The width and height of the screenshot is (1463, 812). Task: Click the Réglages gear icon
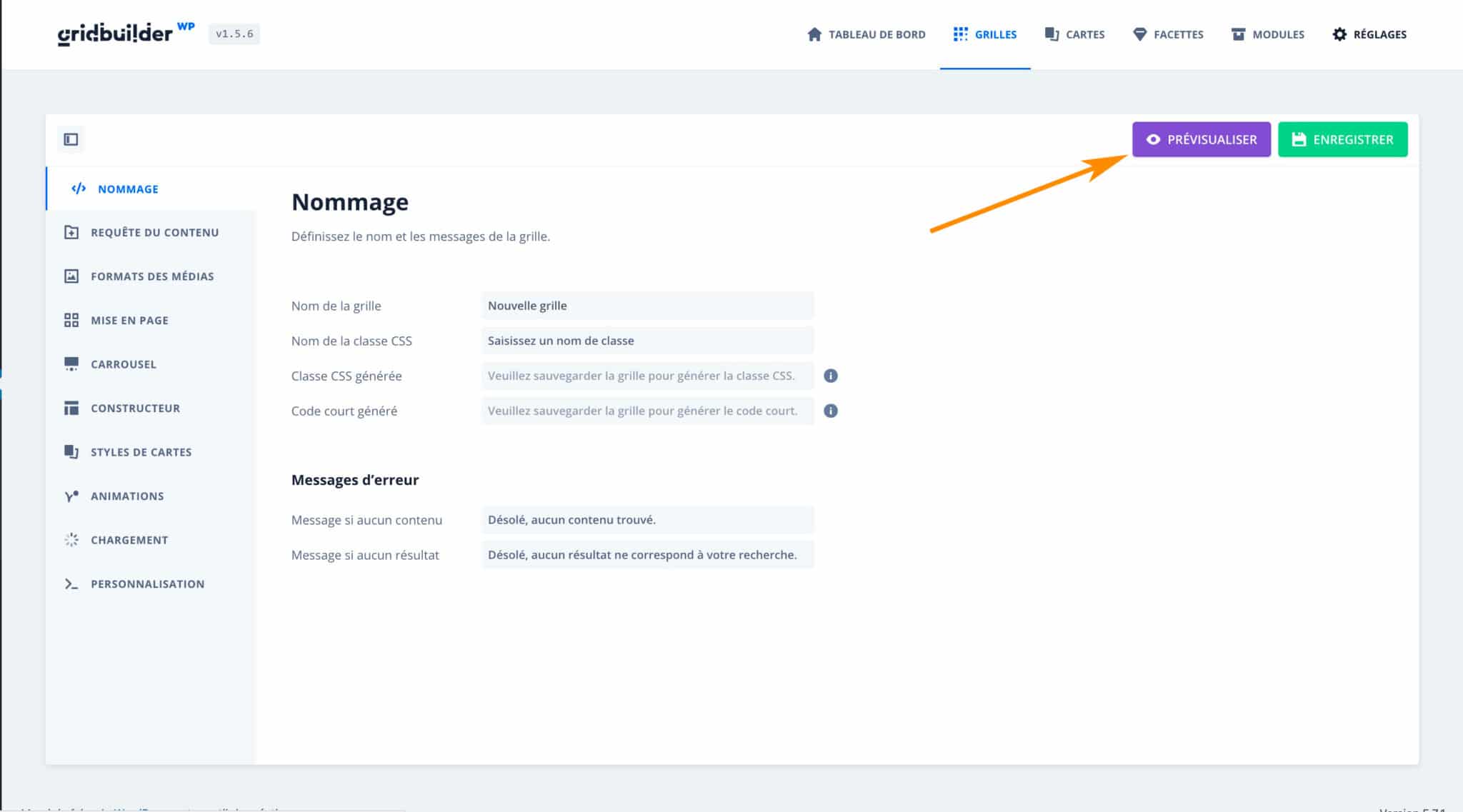tap(1339, 34)
